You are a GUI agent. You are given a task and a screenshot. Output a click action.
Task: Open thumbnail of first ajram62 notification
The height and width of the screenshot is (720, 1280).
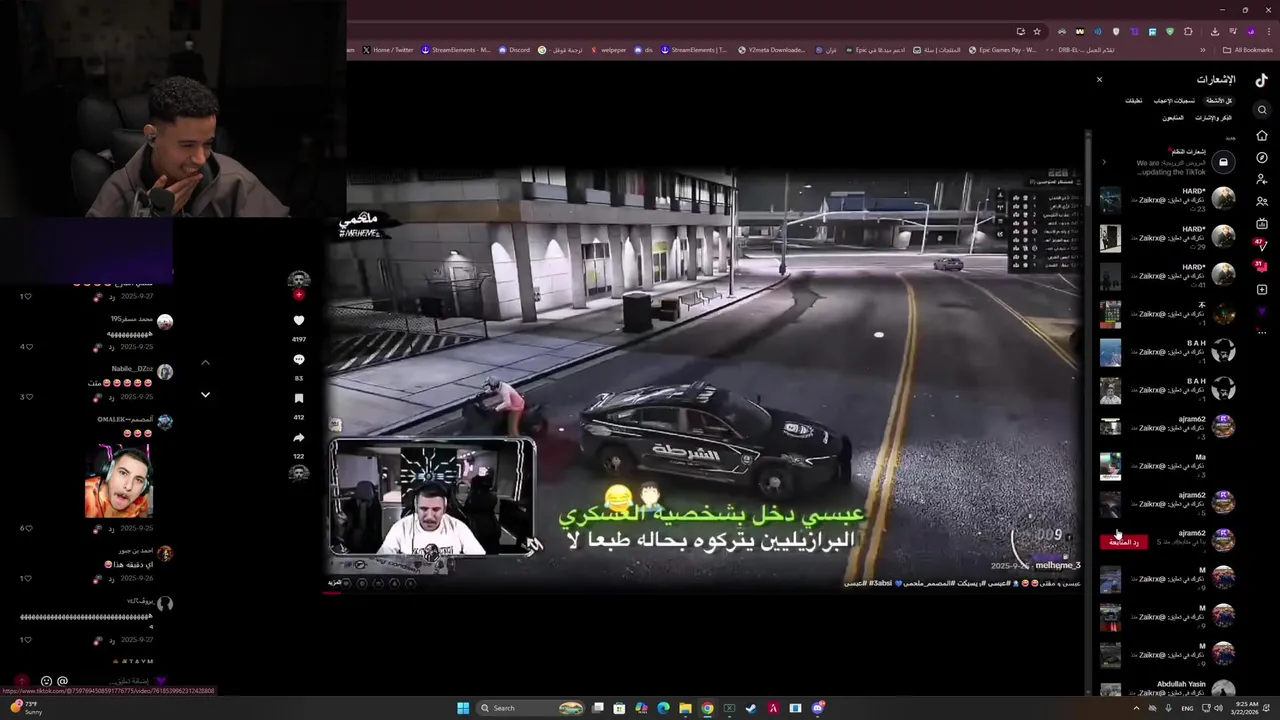[x=1110, y=428]
